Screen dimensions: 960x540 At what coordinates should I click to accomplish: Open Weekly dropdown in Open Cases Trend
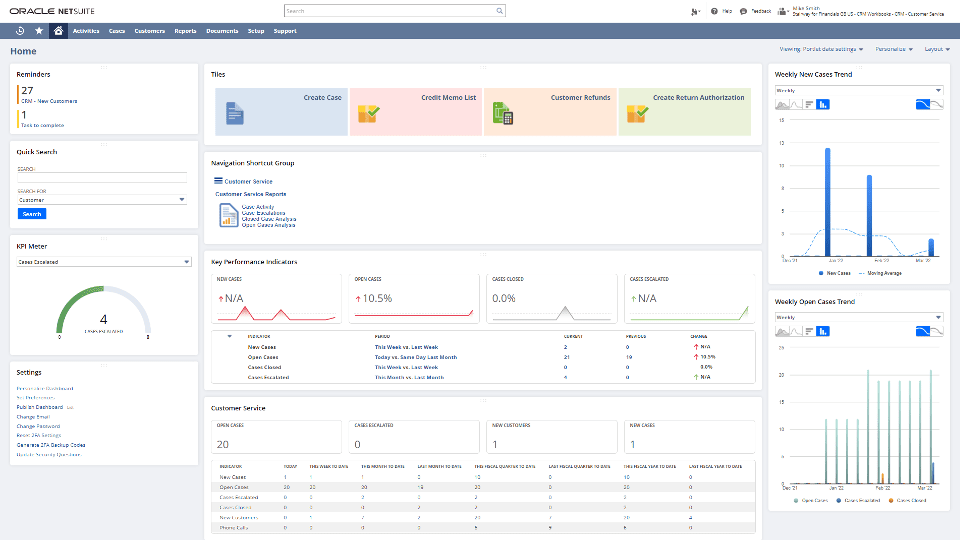[x=859, y=317]
